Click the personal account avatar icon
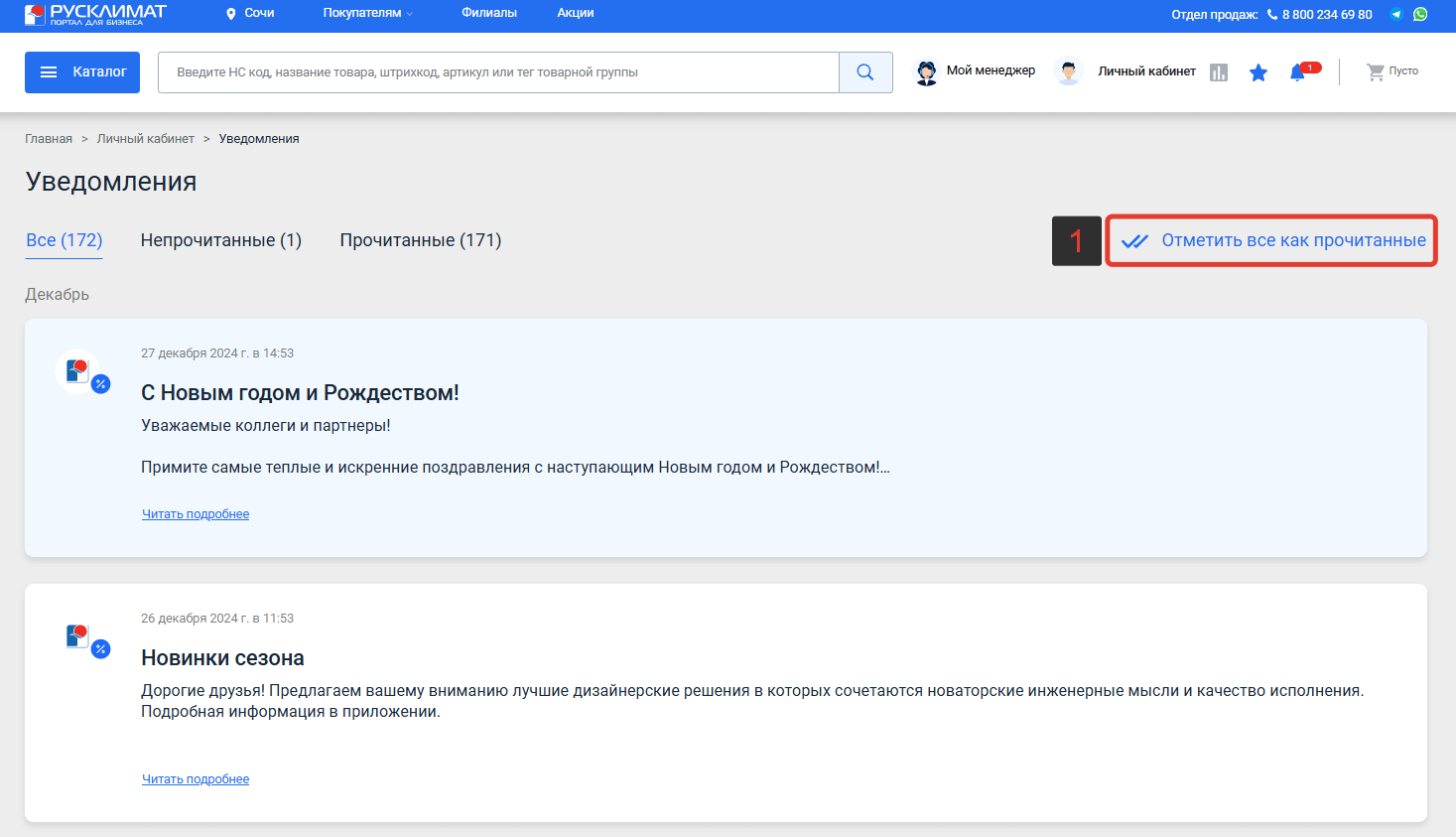 click(x=1068, y=72)
